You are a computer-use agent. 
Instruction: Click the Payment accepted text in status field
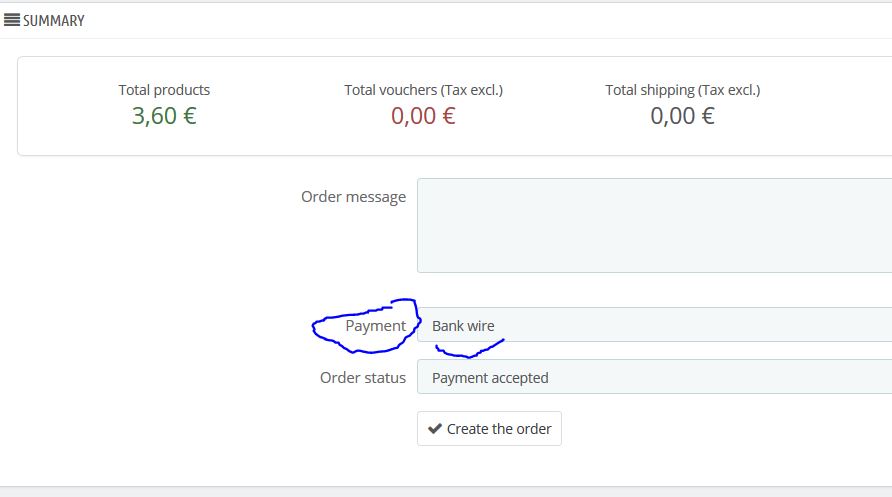tap(490, 378)
